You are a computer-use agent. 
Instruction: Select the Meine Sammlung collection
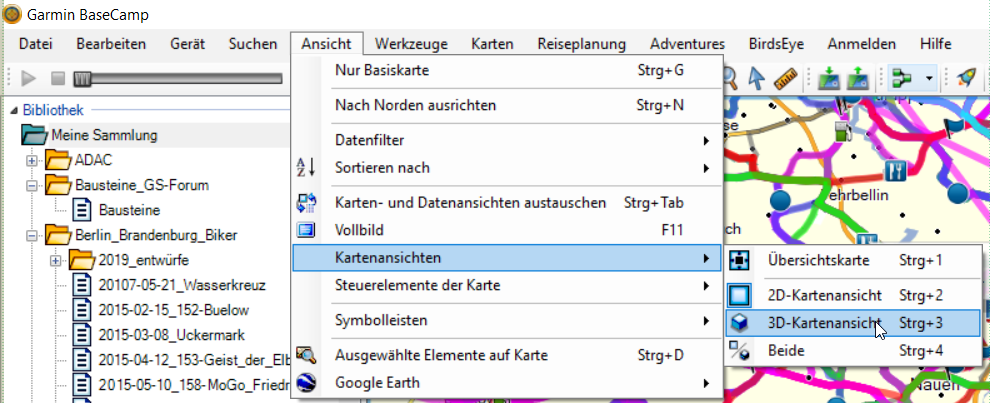104,135
